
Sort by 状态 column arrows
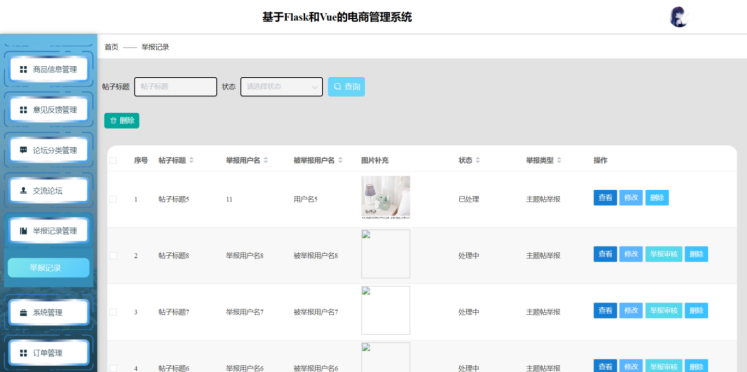pyautogui.click(x=477, y=161)
